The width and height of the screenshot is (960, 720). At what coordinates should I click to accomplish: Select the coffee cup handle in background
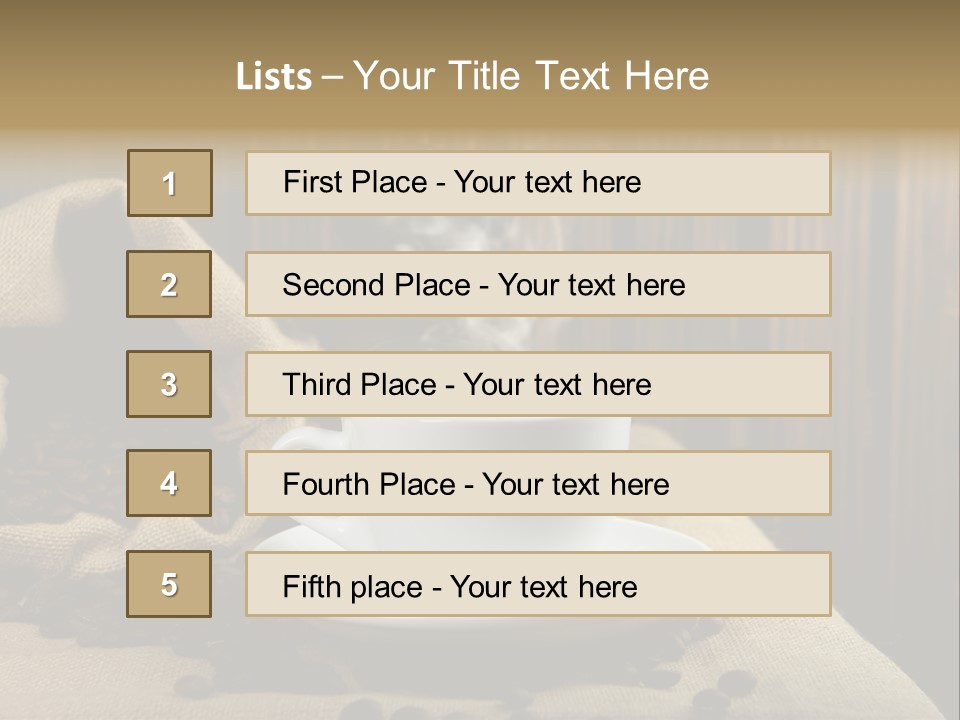(300, 436)
